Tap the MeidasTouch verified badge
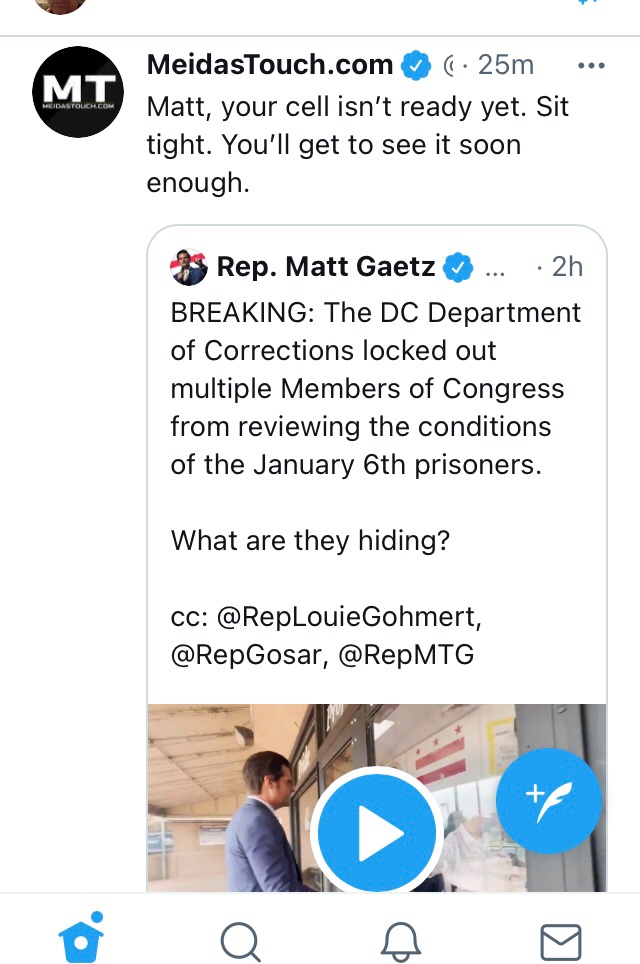The width and height of the screenshot is (640, 964). tap(415, 66)
